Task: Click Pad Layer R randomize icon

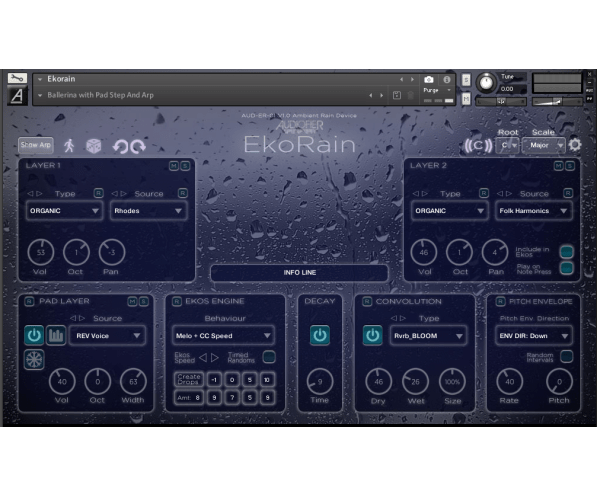Action: [x=29, y=301]
